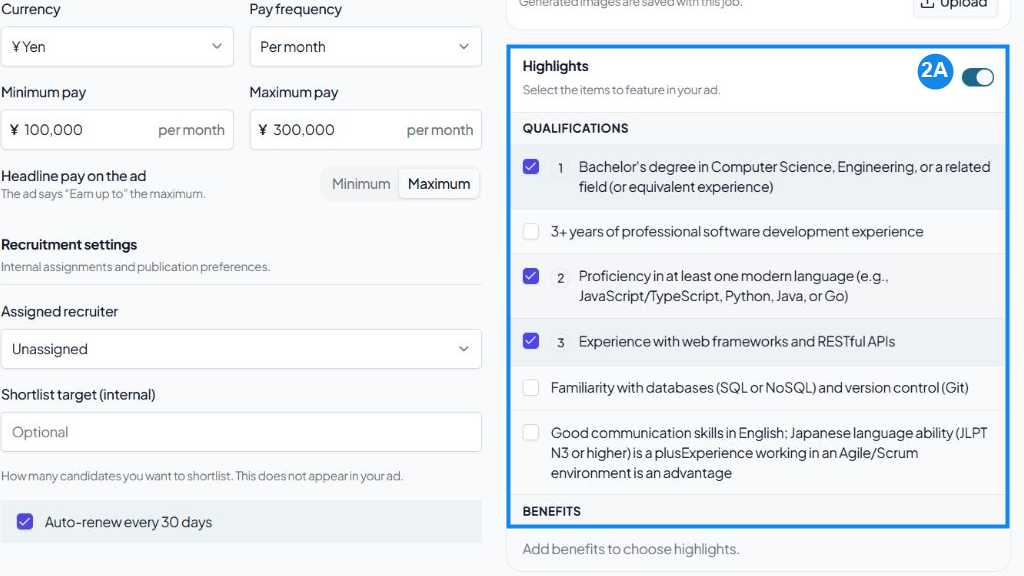The height and width of the screenshot is (576, 1024).
Task: Check the databases and Git familiarity qualification
Action: point(531,387)
